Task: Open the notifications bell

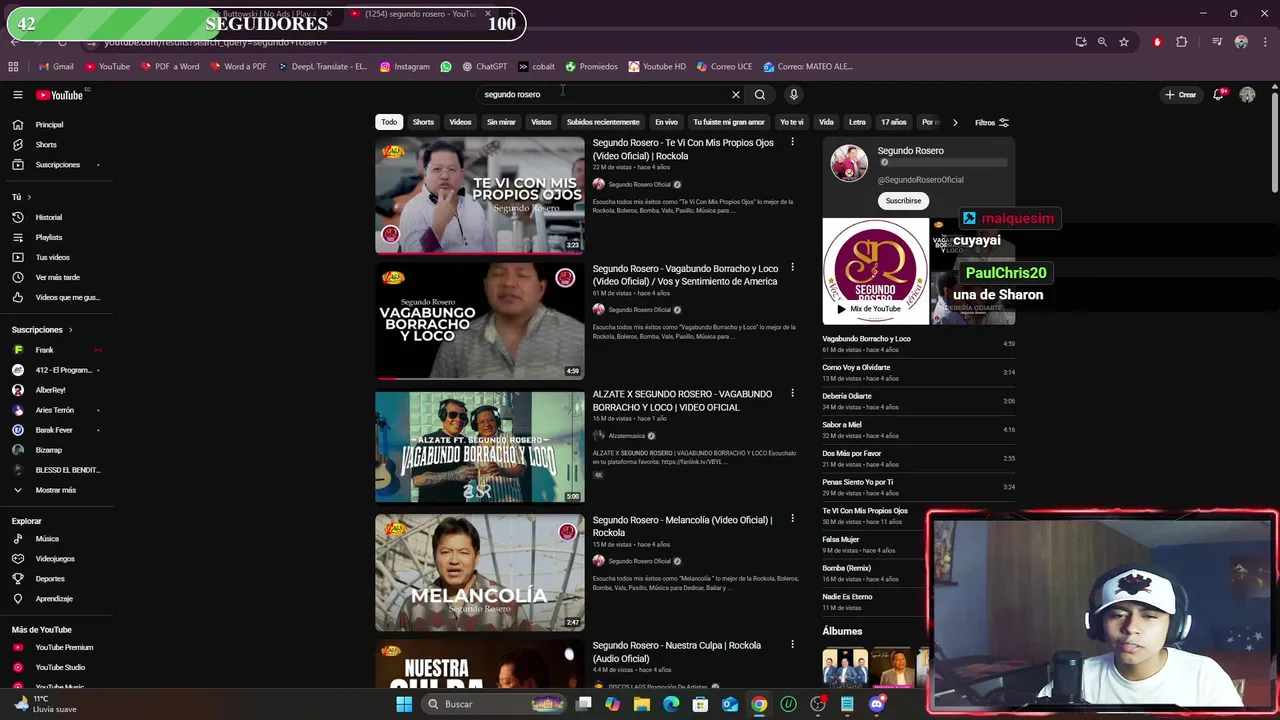Action: (1219, 95)
